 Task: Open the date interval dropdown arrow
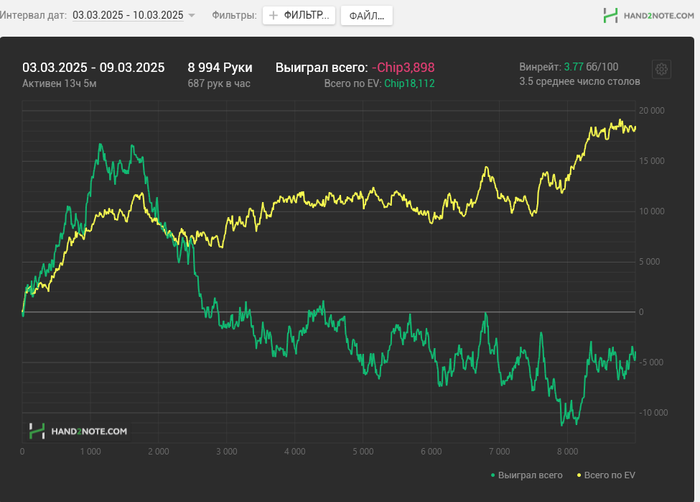tap(192, 15)
